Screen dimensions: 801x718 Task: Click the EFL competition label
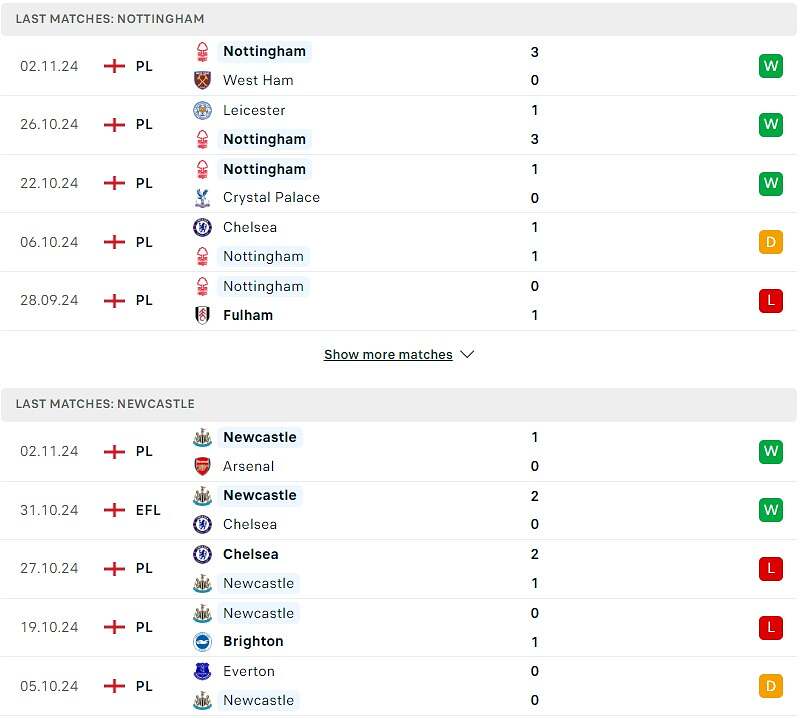[x=148, y=510]
